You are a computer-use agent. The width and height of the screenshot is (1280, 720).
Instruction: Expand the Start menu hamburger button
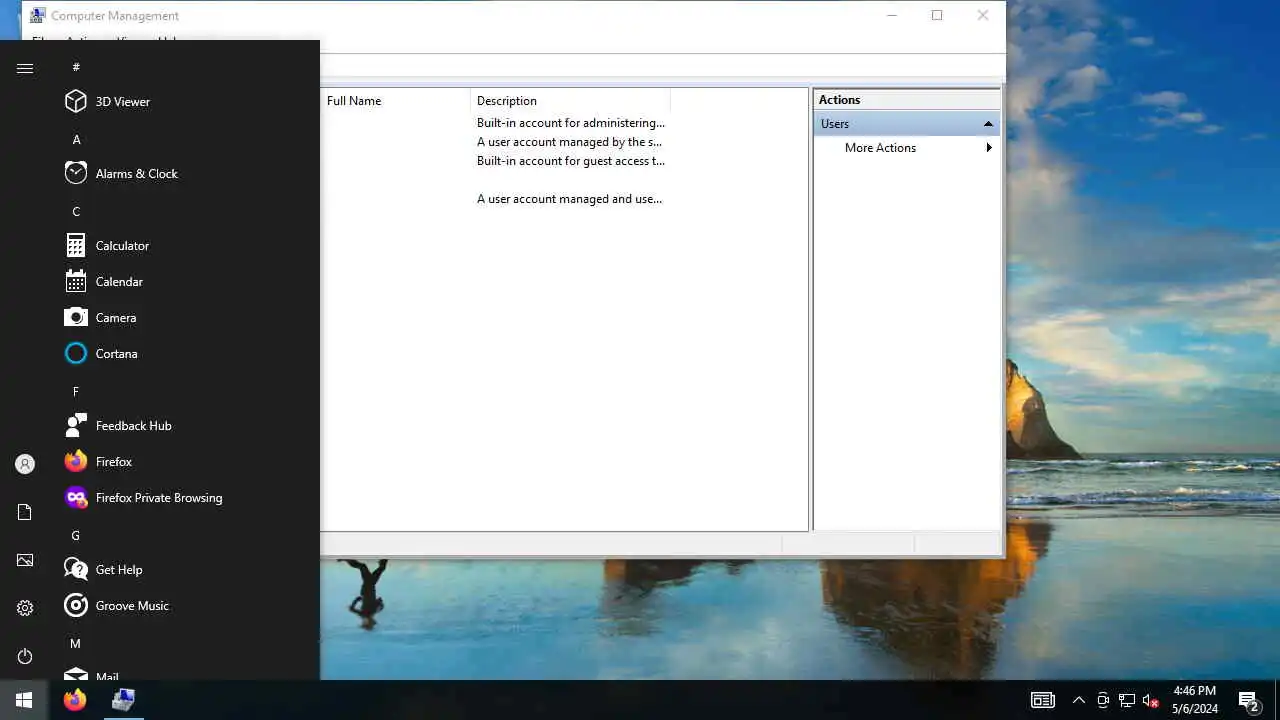25,68
